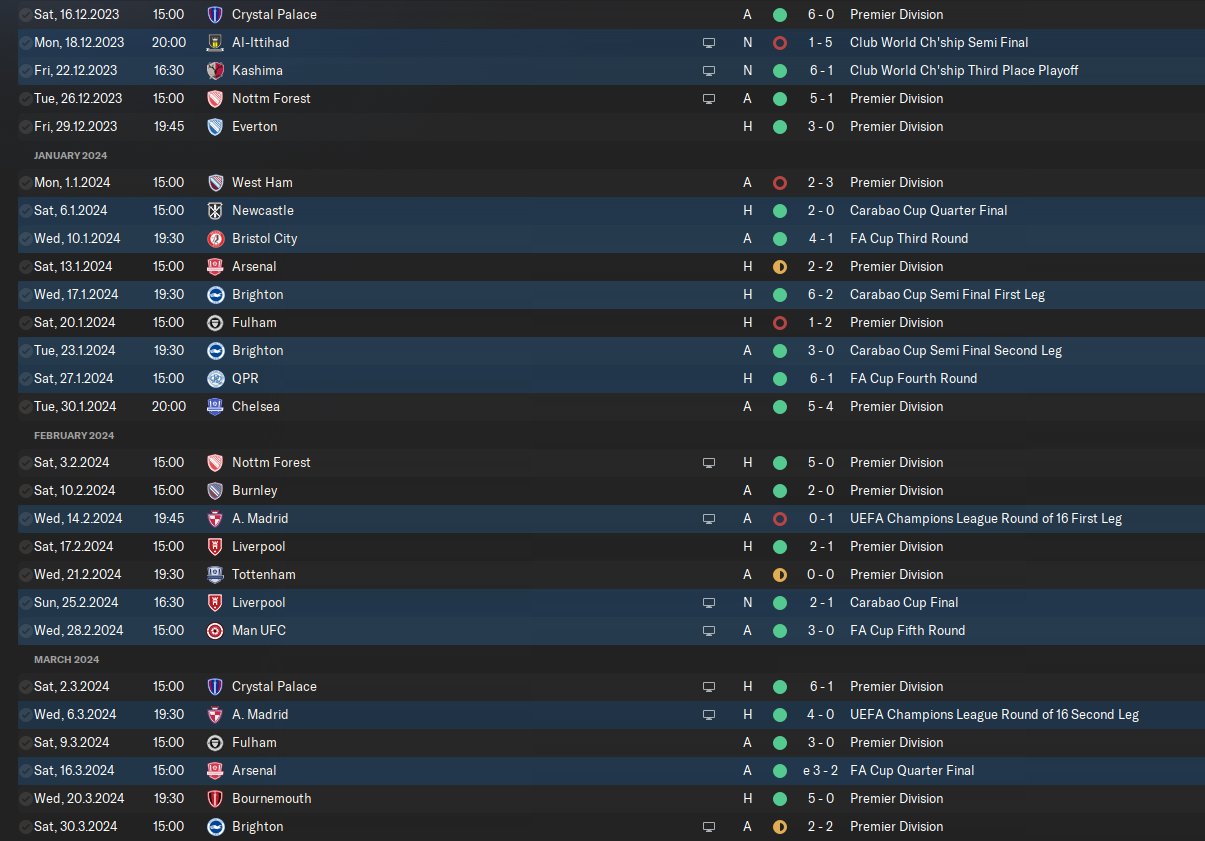Click the TV icon on Carabao Cup Final row
The image size is (1205, 841).
tap(709, 603)
